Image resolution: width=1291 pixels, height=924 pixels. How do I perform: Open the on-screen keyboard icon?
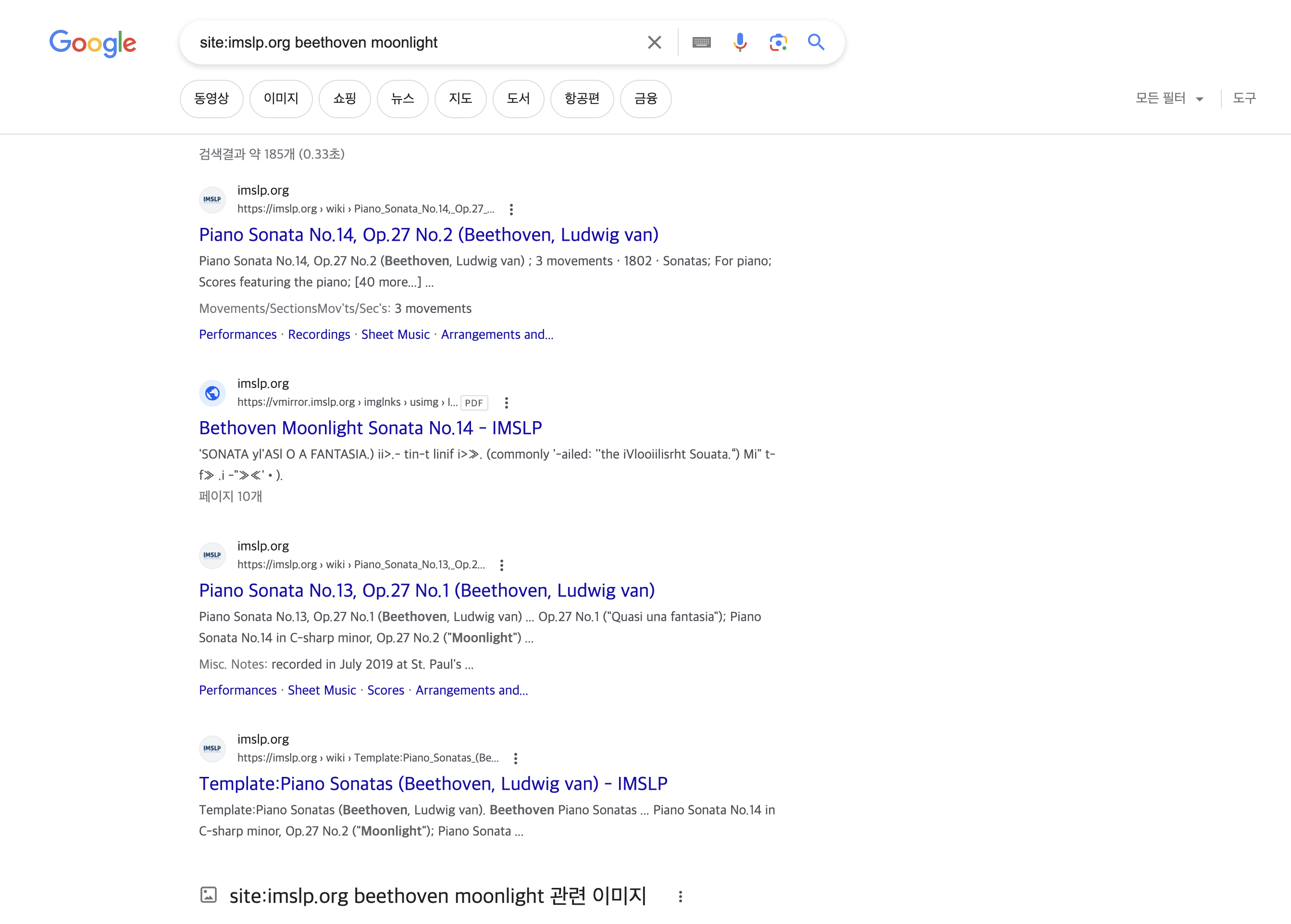[701, 42]
